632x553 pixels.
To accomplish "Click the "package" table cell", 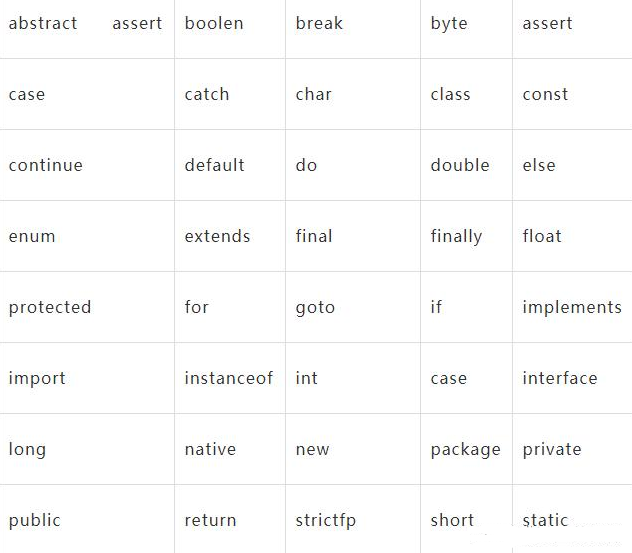I will coord(466,449).
